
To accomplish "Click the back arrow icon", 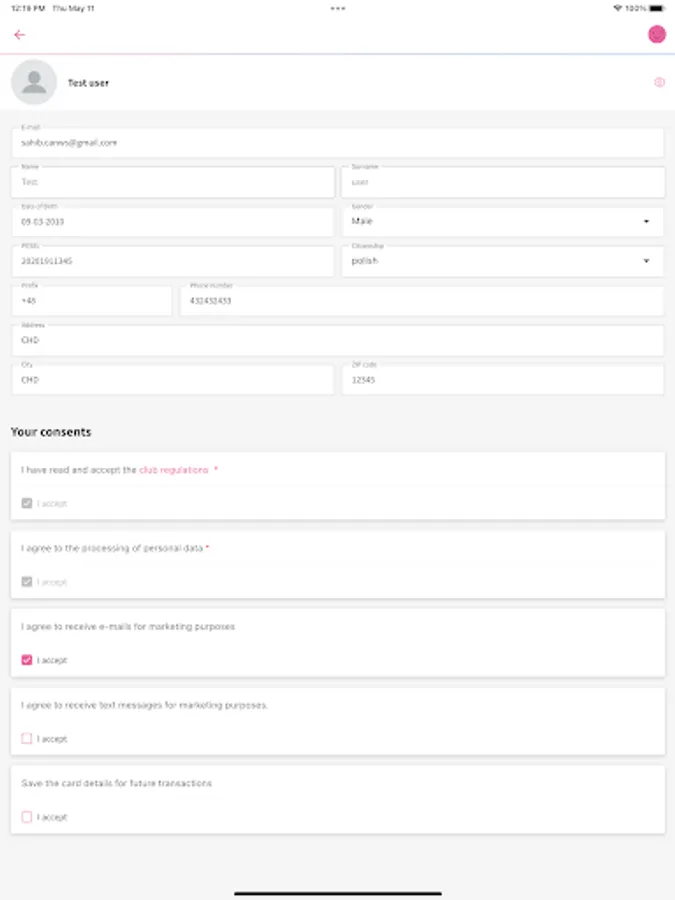I will (x=19, y=35).
